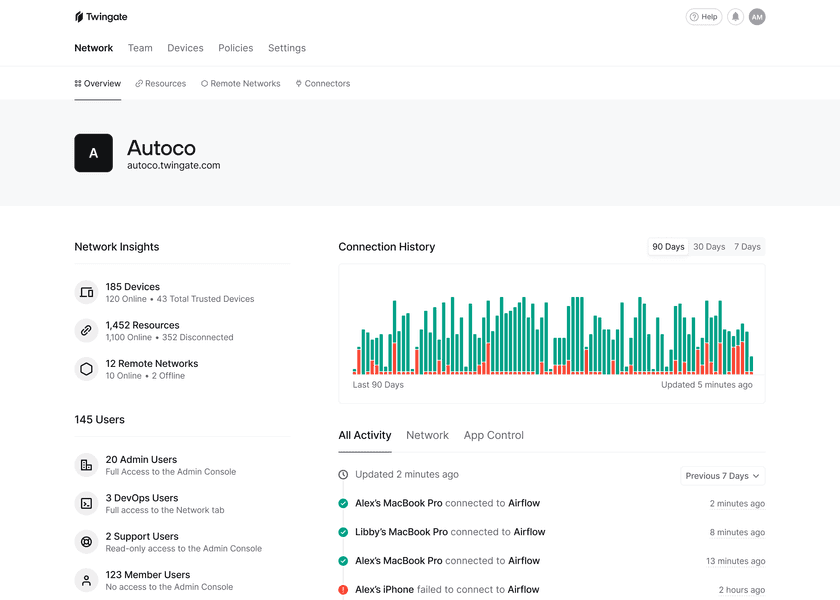Expand the Previous 7 Days dropdown
The image size is (840, 600).
(722, 476)
